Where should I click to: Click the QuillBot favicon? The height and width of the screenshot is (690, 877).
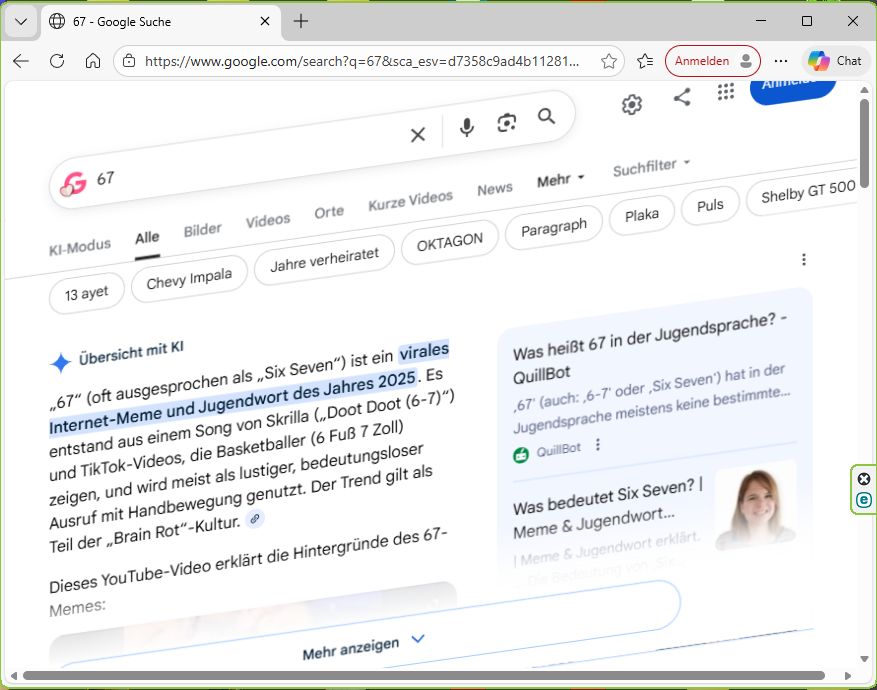tap(521, 455)
